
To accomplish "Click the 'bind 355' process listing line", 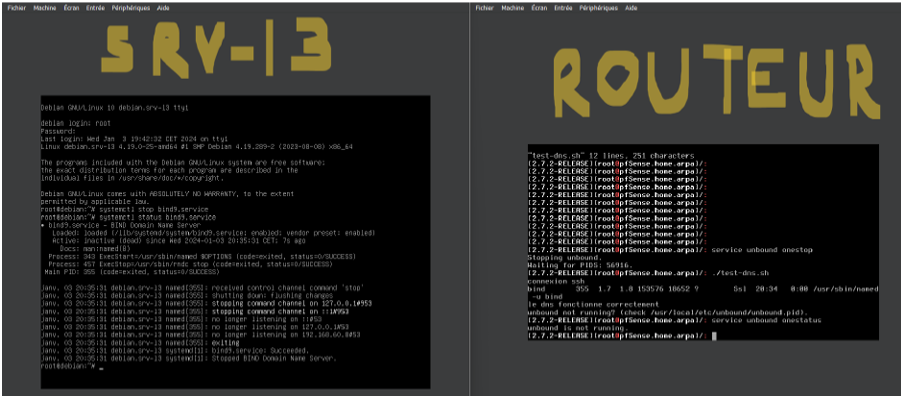I will pyautogui.click(x=703, y=289).
